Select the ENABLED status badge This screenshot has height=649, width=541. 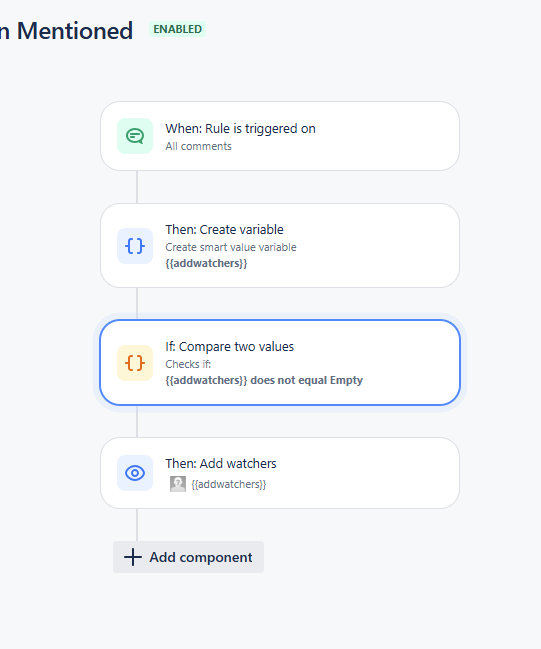coord(178,29)
